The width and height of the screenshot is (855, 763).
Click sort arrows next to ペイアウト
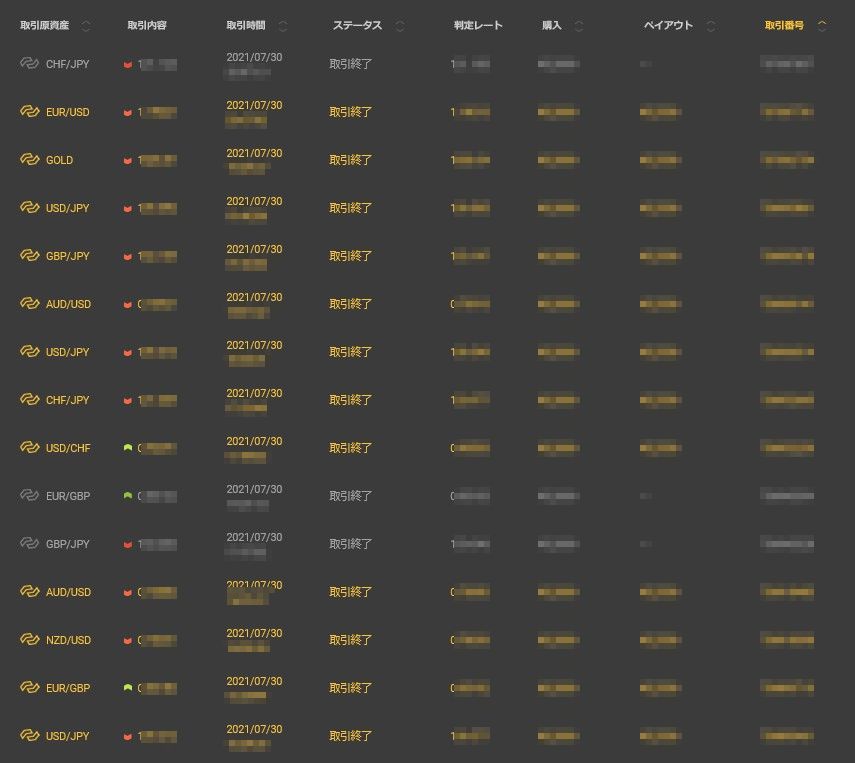tap(710, 26)
